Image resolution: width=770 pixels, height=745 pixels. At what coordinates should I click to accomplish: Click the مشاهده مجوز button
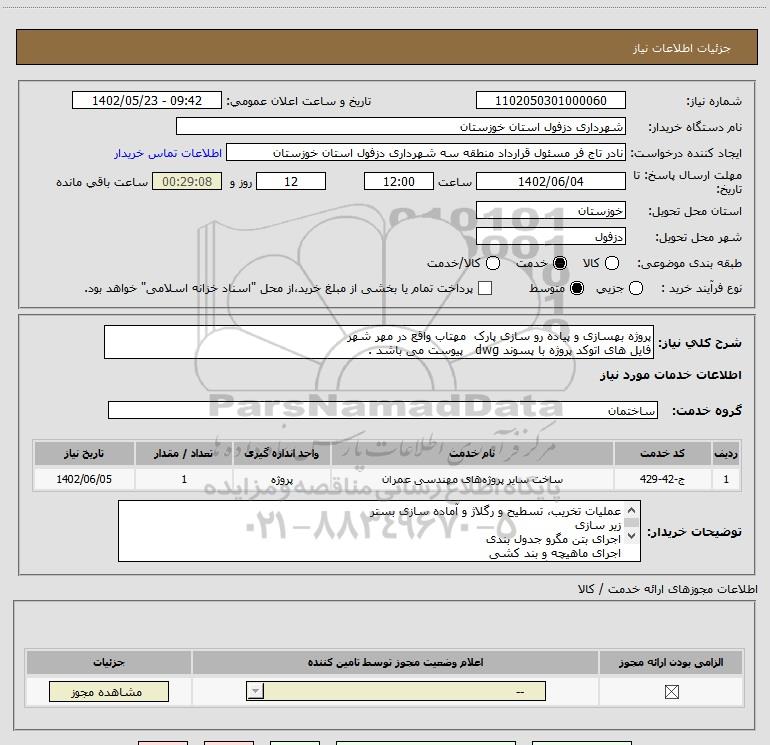point(109,691)
